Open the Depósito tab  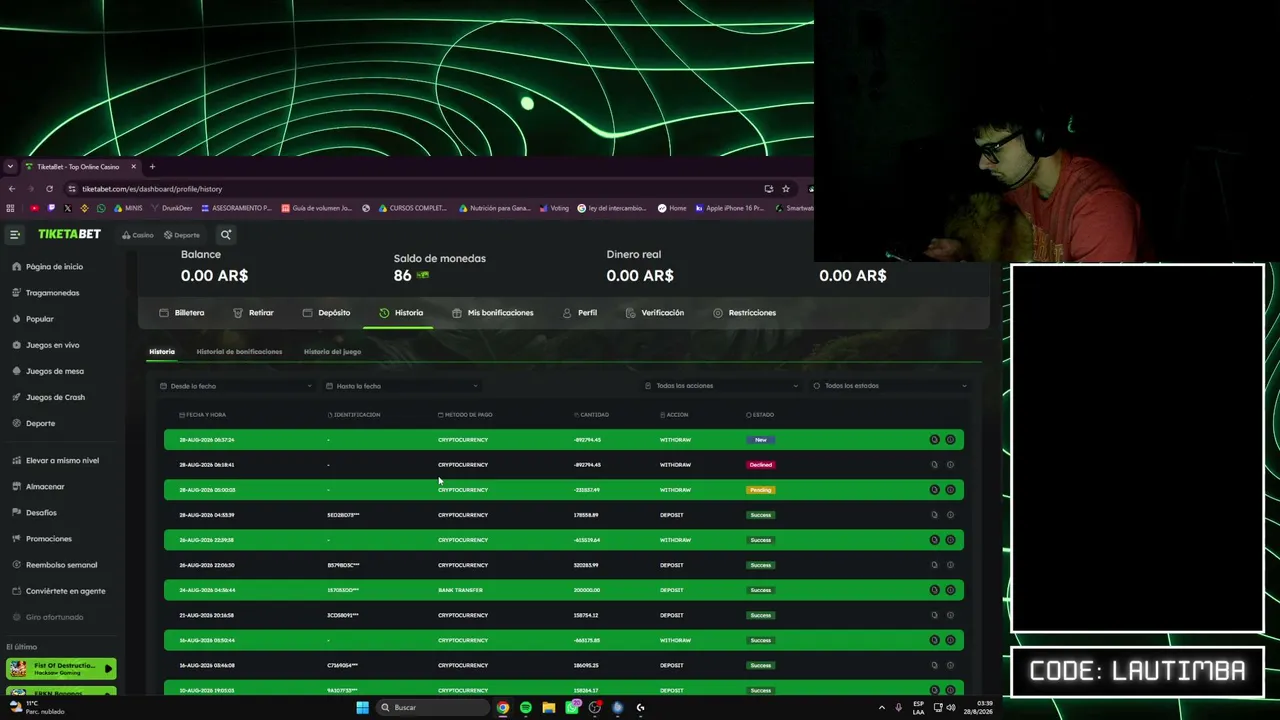pos(326,313)
